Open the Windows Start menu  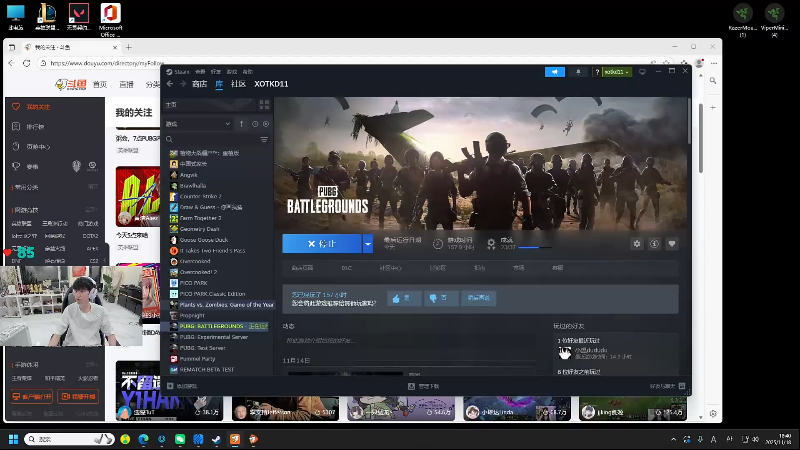tap(14, 439)
